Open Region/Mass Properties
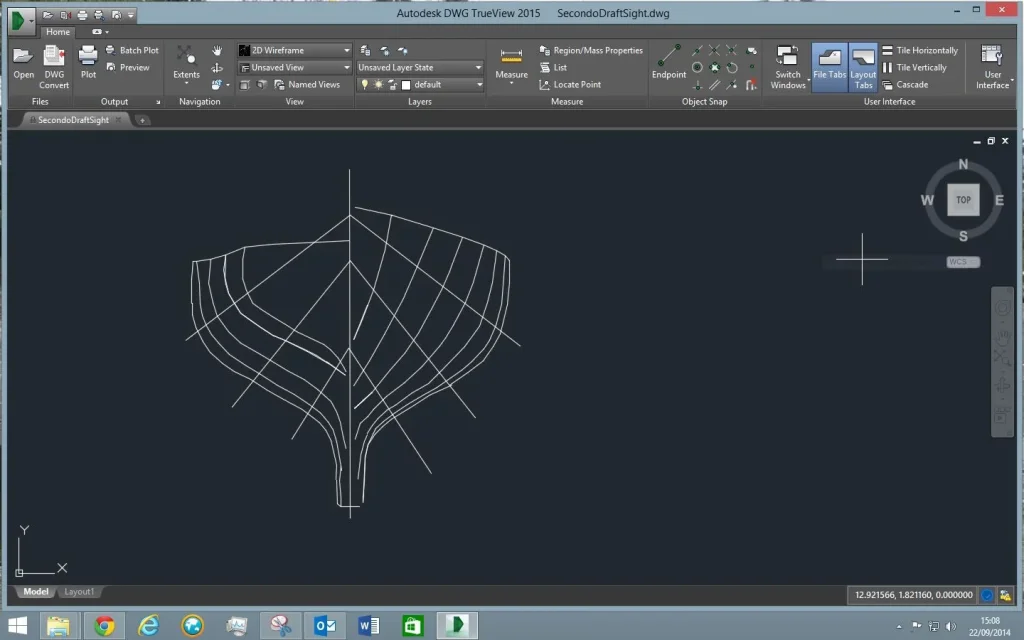The image size is (1024, 640). [x=591, y=50]
